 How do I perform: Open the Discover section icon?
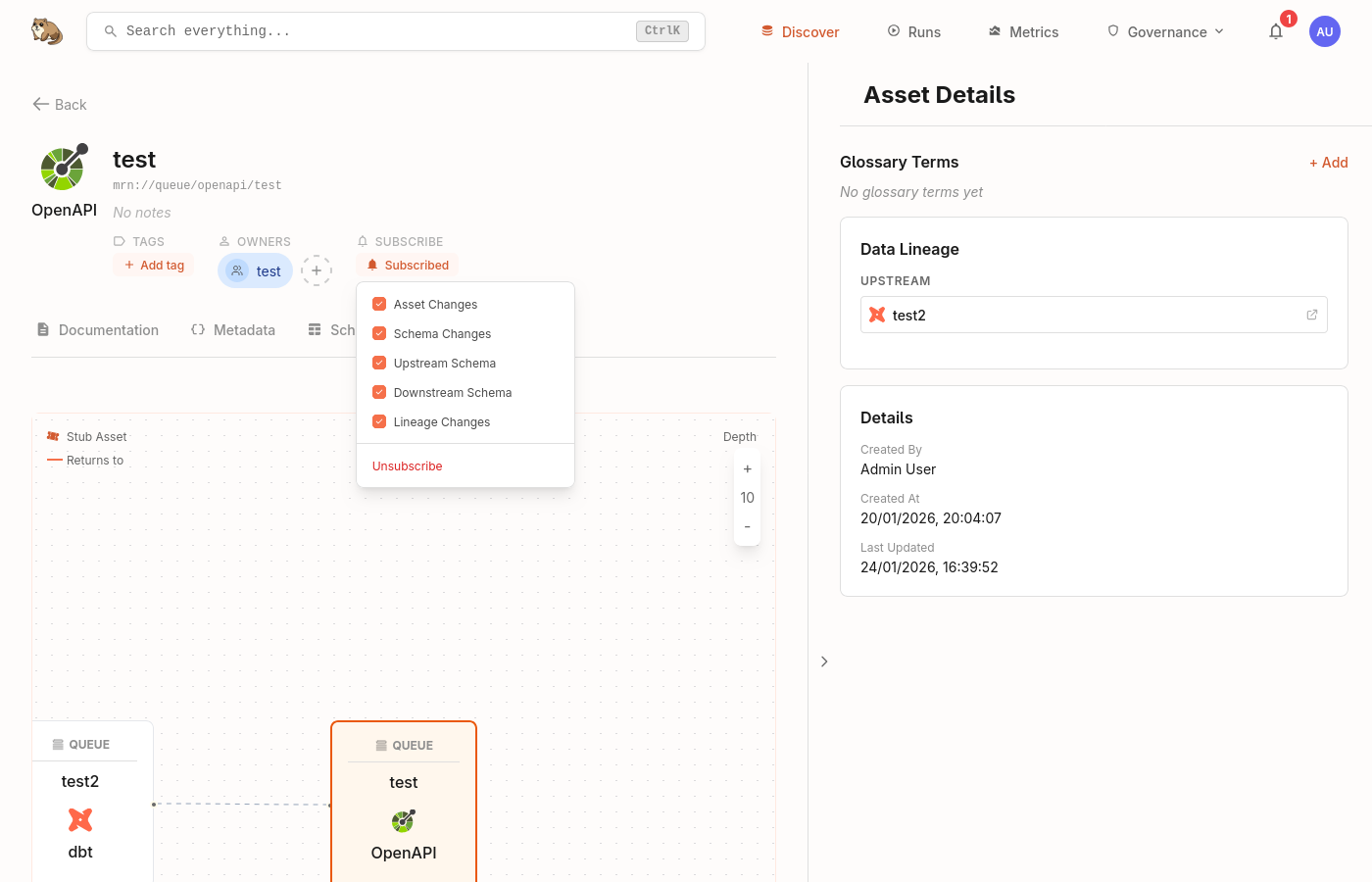[765, 31]
